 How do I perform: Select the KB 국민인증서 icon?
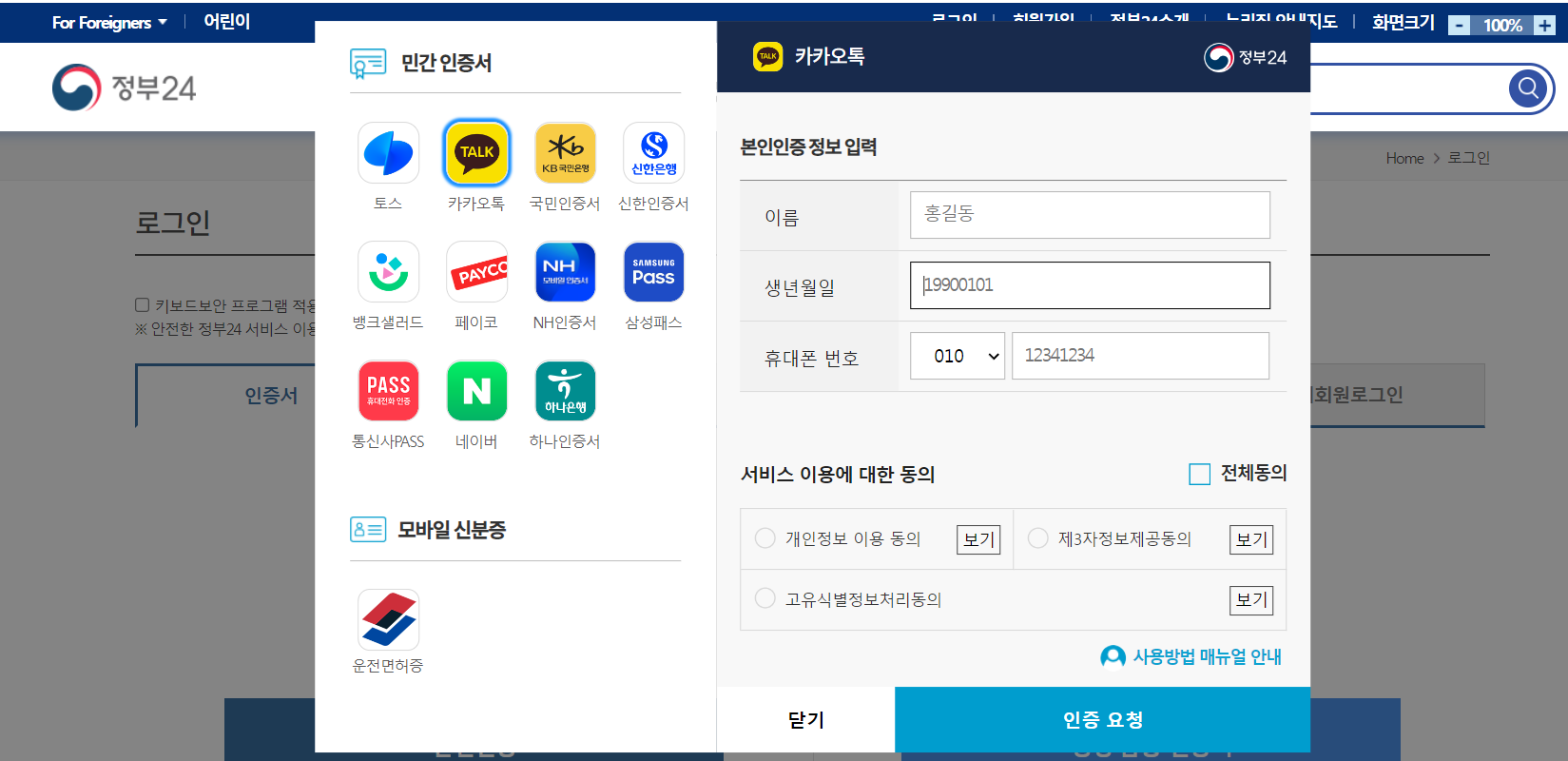[x=565, y=153]
